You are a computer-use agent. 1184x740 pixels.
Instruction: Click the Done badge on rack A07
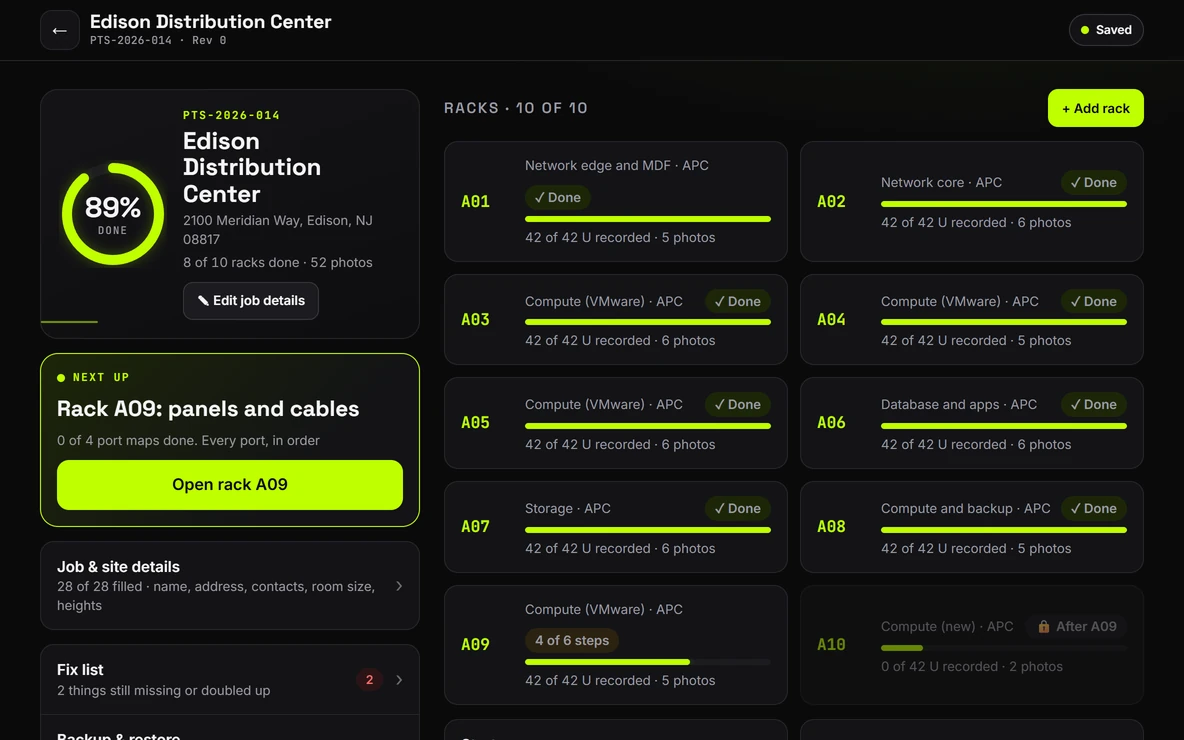click(738, 509)
